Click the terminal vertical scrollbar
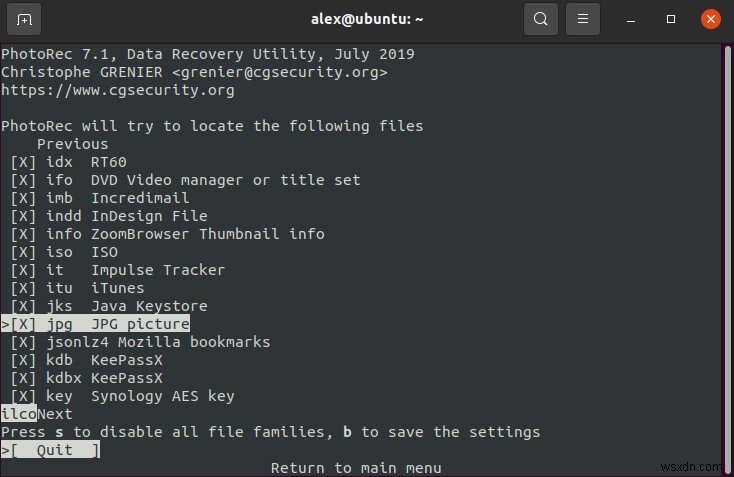The height and width of the screenshot is (477, 734). 727,250
